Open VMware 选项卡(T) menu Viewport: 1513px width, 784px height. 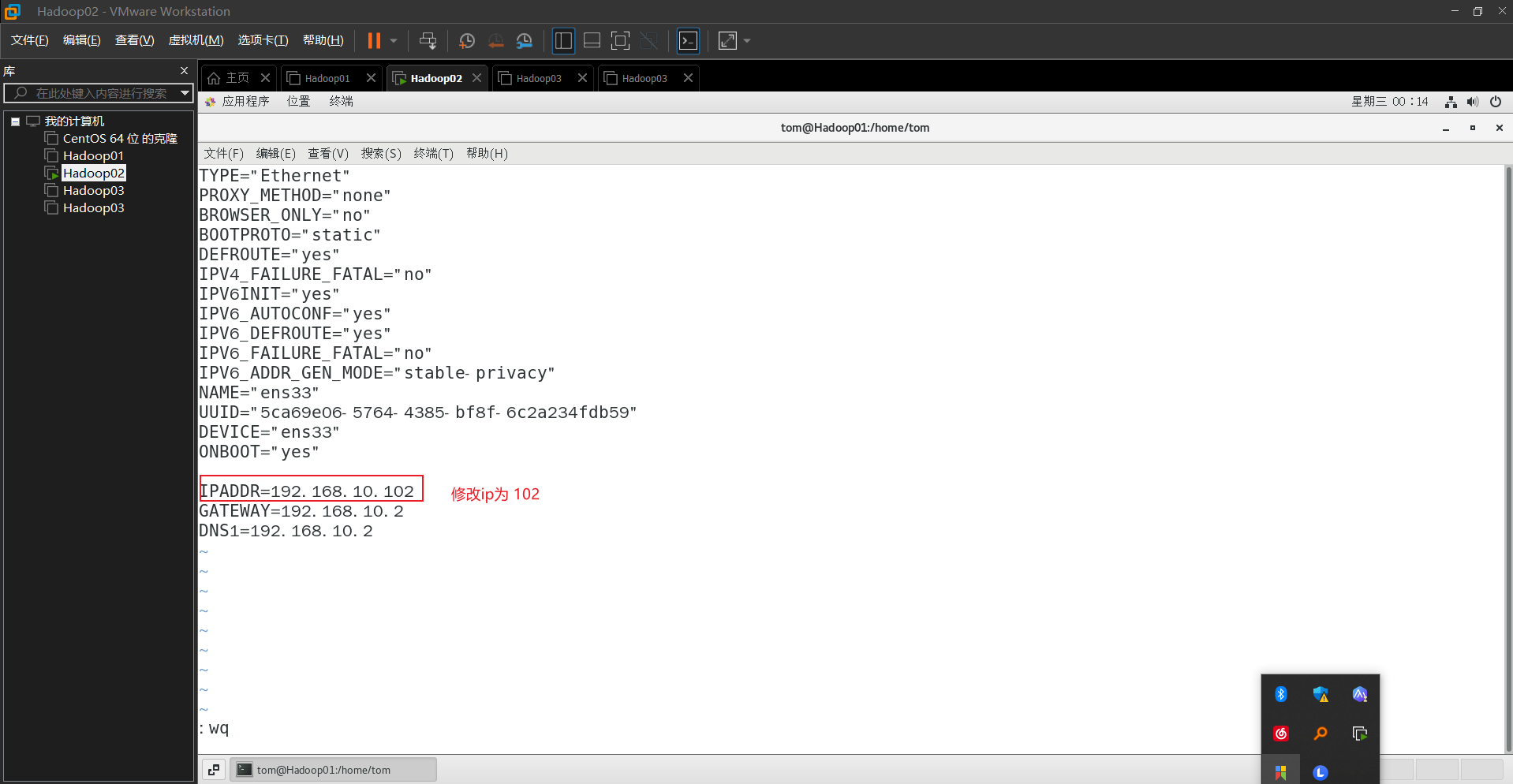(263, 40)
